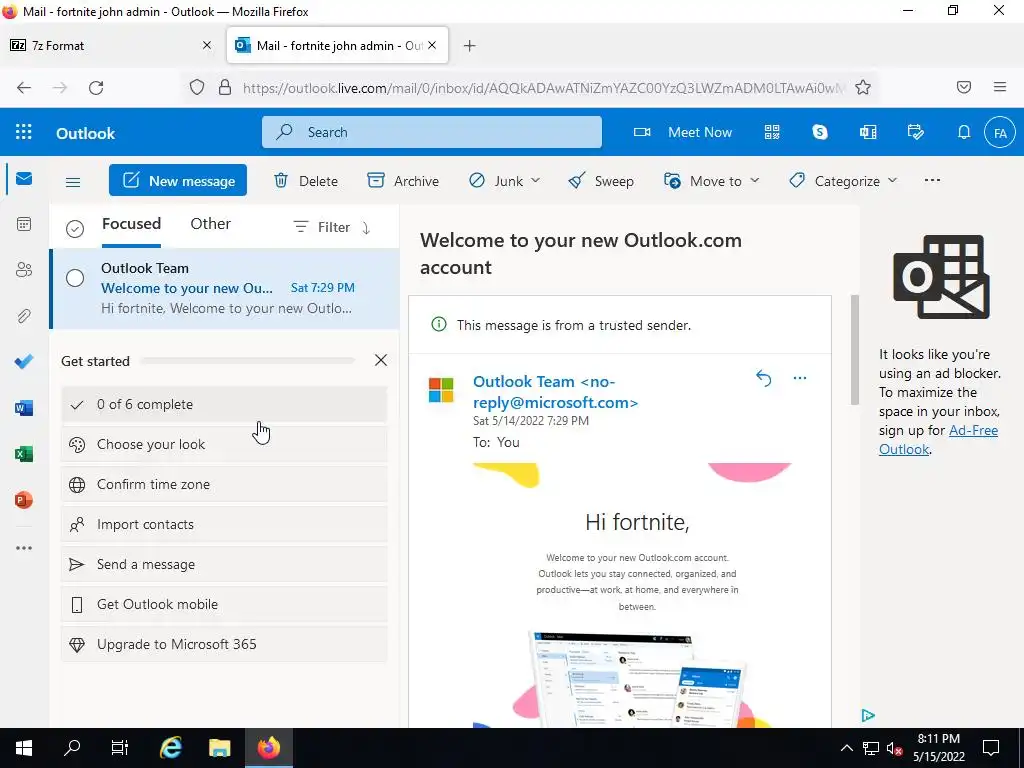The image size is (1024, 768).
Task: Close the 7z Format browser tab
Action: point(206,46)
